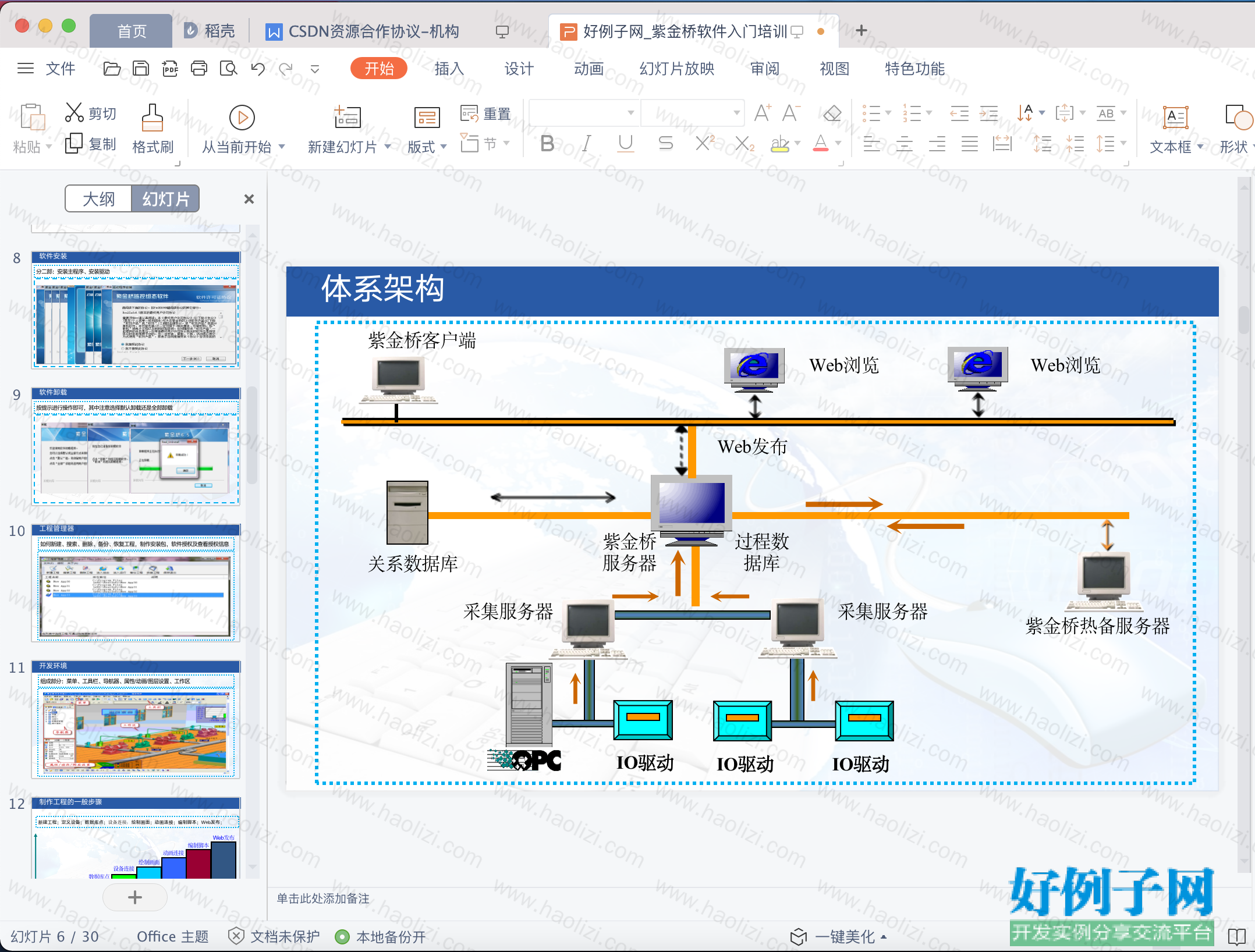Click the Print icon
1255x952 pixels.
coord(199,69)
